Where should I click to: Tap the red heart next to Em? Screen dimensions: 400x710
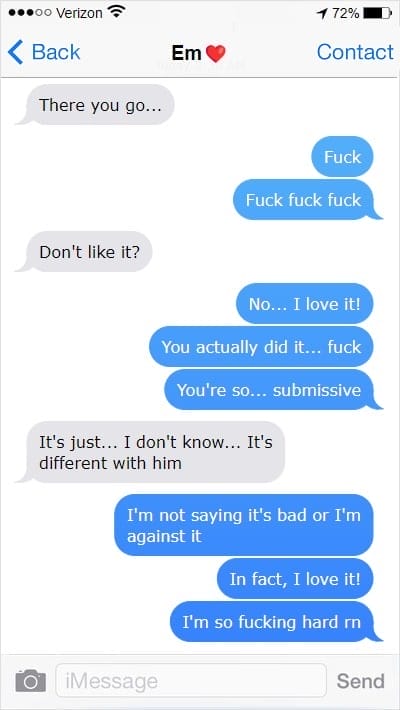(x=216, y=54)
